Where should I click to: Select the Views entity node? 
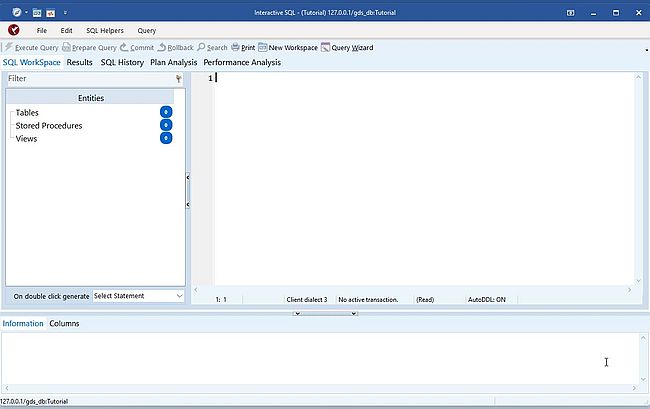coord(27,139)
